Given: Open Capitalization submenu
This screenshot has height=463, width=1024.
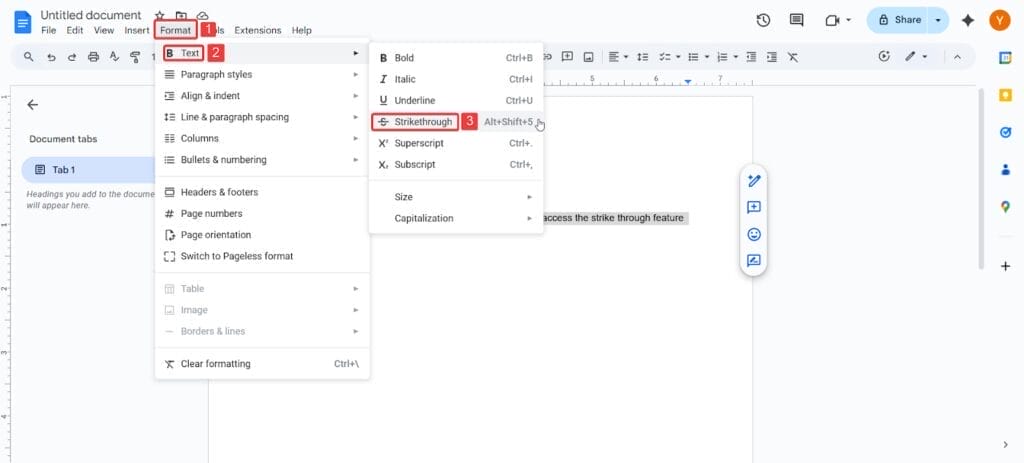Looking at the screenshot, I should 456,218.
